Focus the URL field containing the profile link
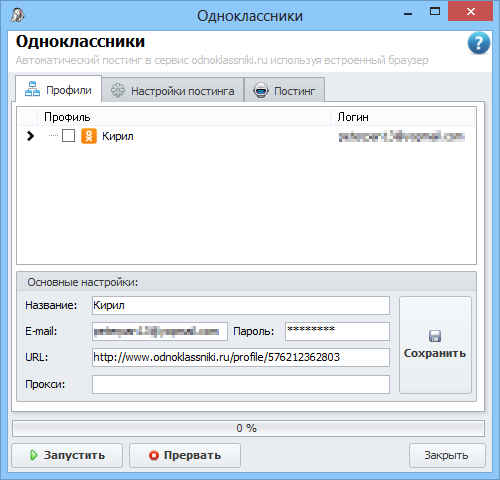This screenshot has height=480, width=500. [241, 357]
